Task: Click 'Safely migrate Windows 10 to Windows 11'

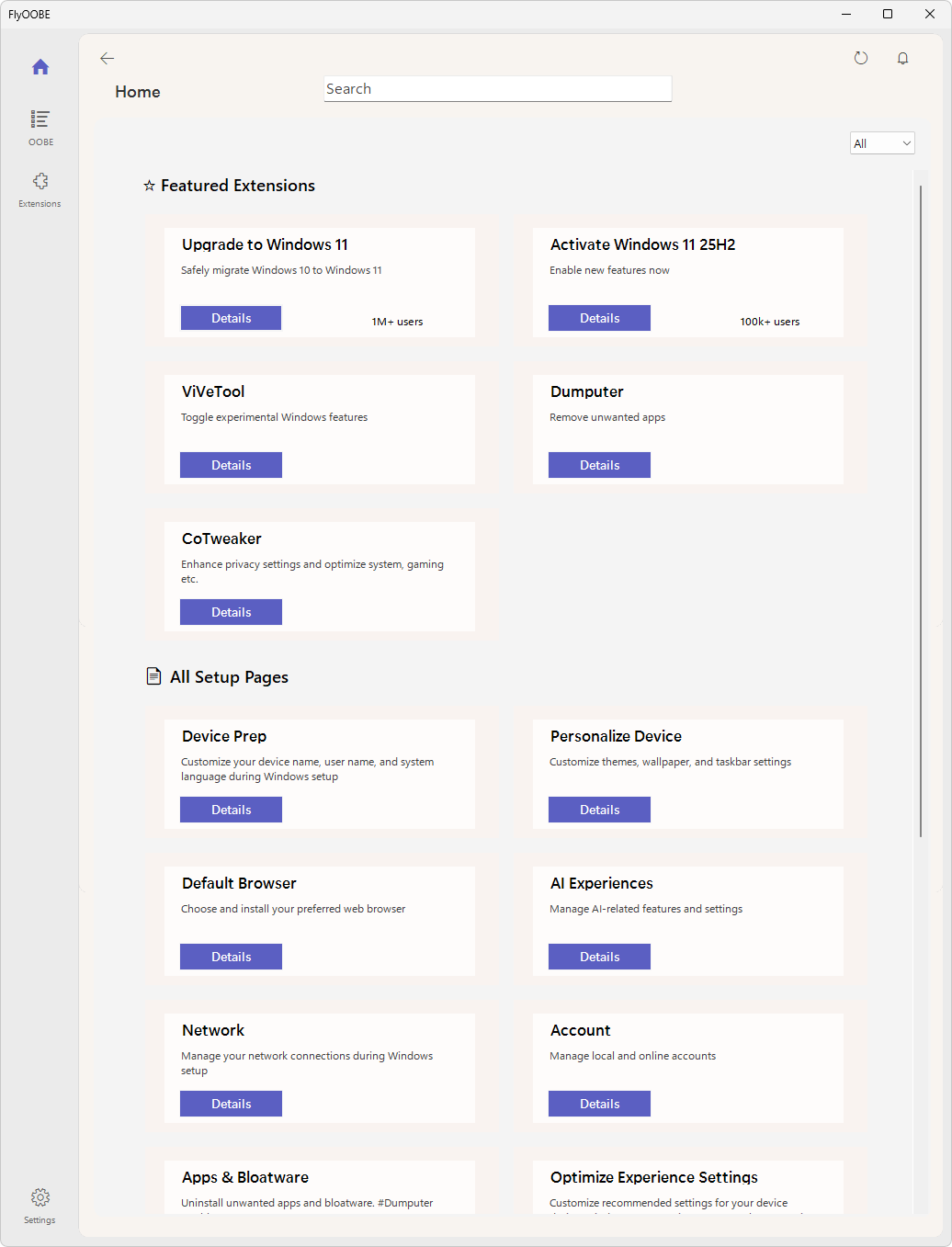Action: pos(281,270)
